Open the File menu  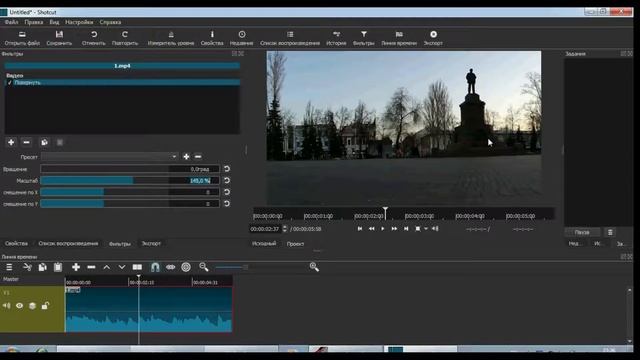coord(11,22)
